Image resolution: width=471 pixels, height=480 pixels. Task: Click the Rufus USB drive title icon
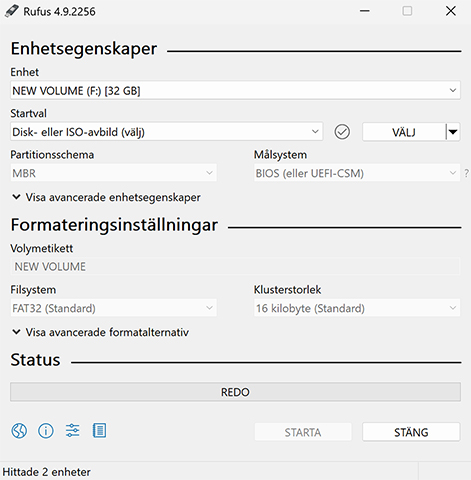pyautogui.click(x=11, y=11)
